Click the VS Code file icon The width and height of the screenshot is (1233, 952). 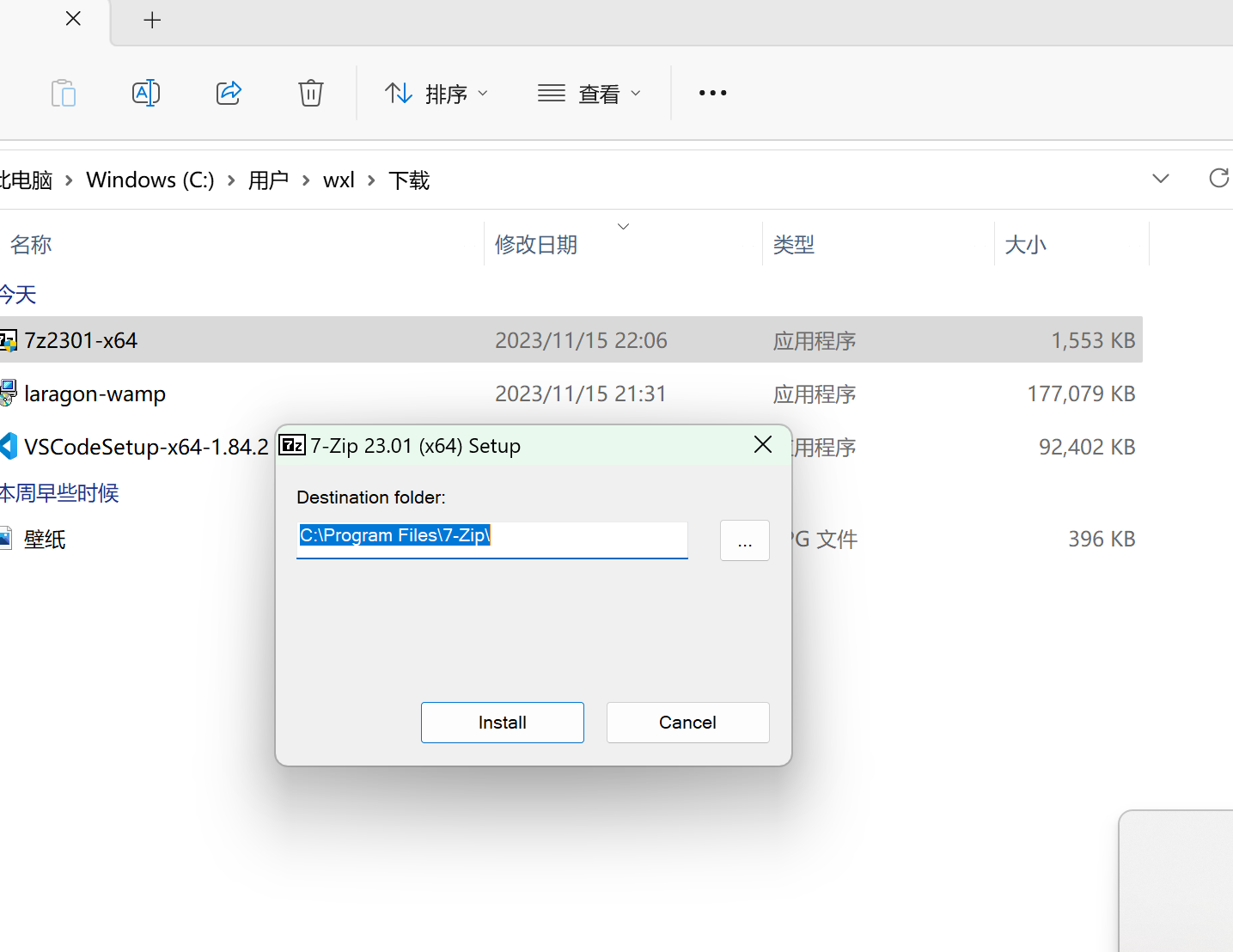pos(9,446)
